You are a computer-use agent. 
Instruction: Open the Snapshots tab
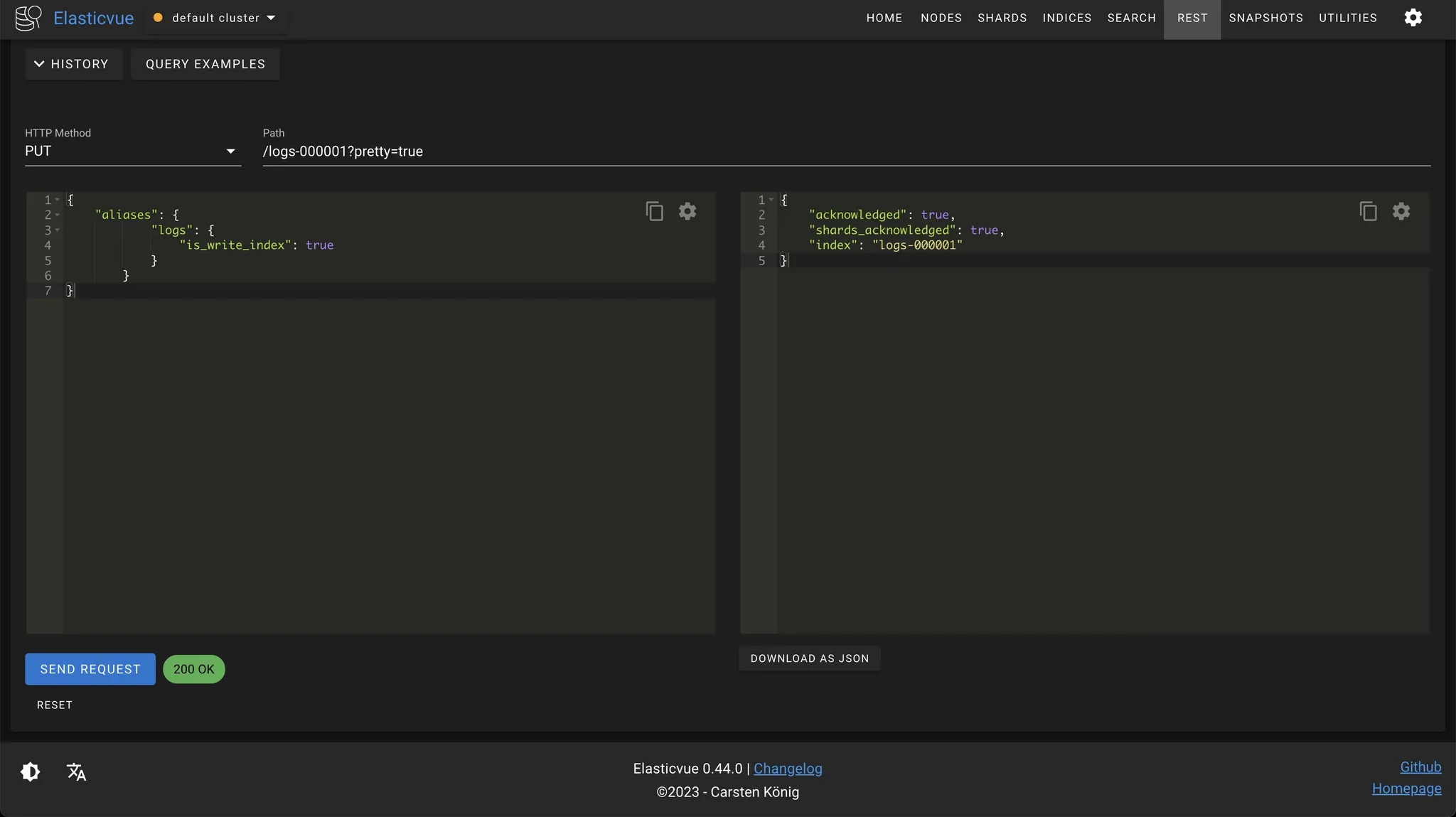(x=1265, y=18)
